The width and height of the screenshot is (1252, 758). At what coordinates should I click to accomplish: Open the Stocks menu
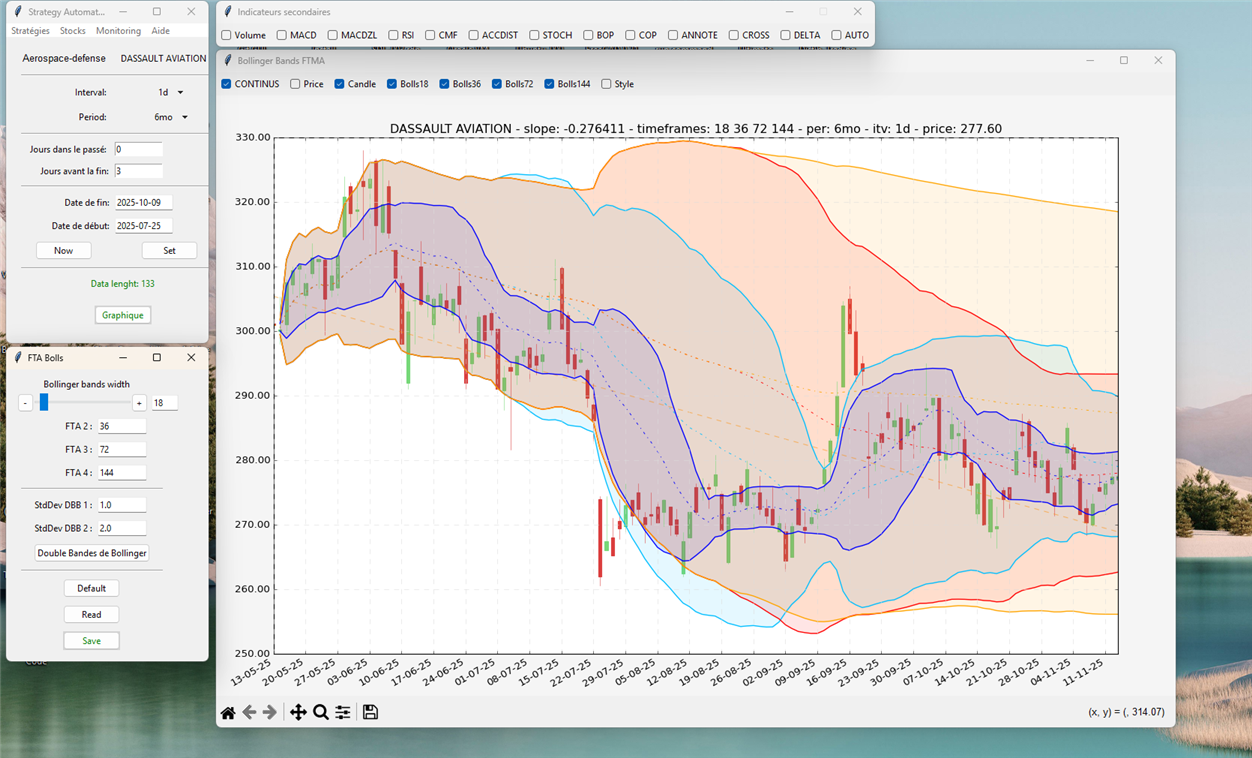click(x=73, y=31)
